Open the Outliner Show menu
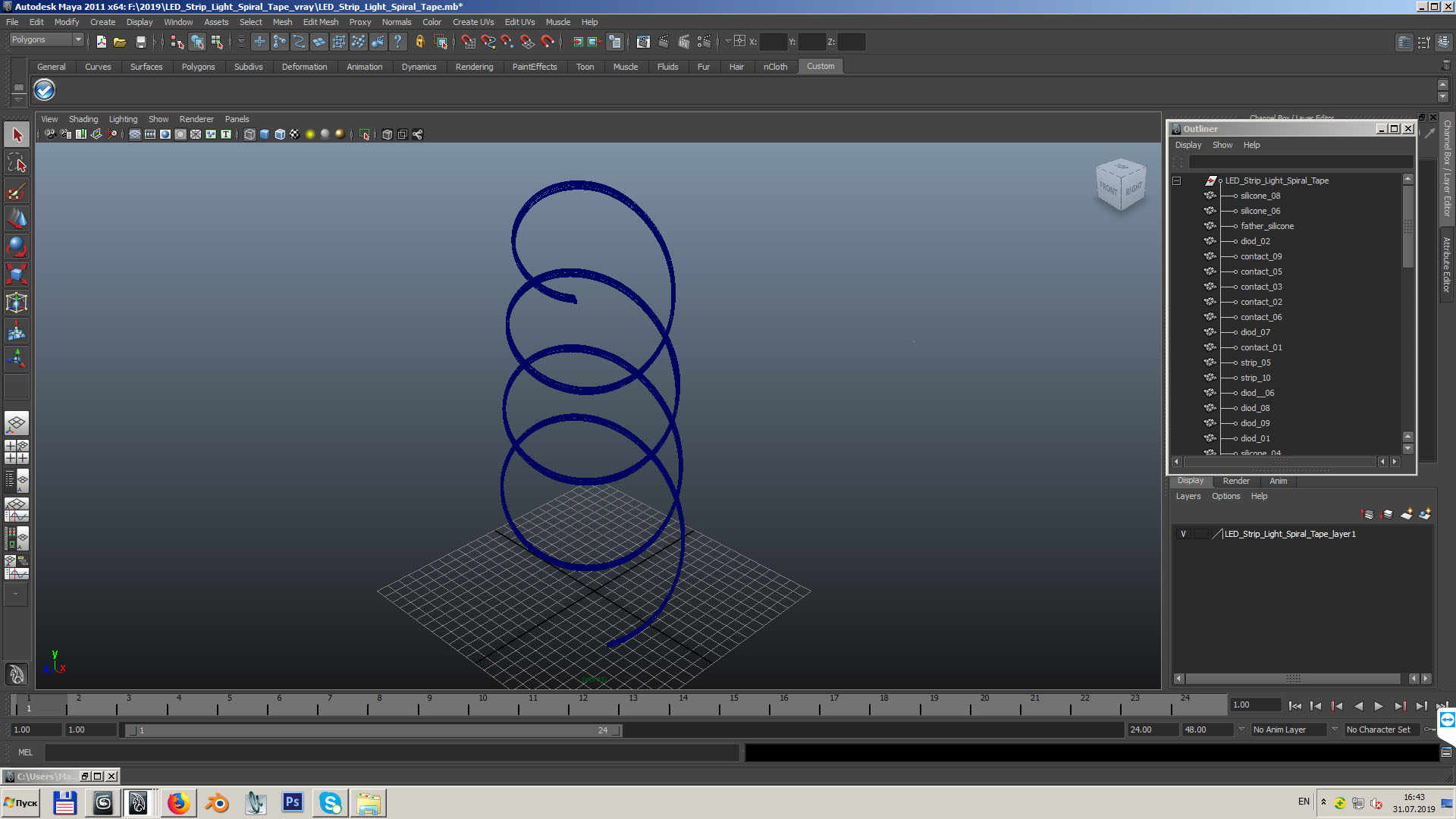The width and height of the screenshot is (1456, 819). pyautogui.click(x=1222, y=145)
